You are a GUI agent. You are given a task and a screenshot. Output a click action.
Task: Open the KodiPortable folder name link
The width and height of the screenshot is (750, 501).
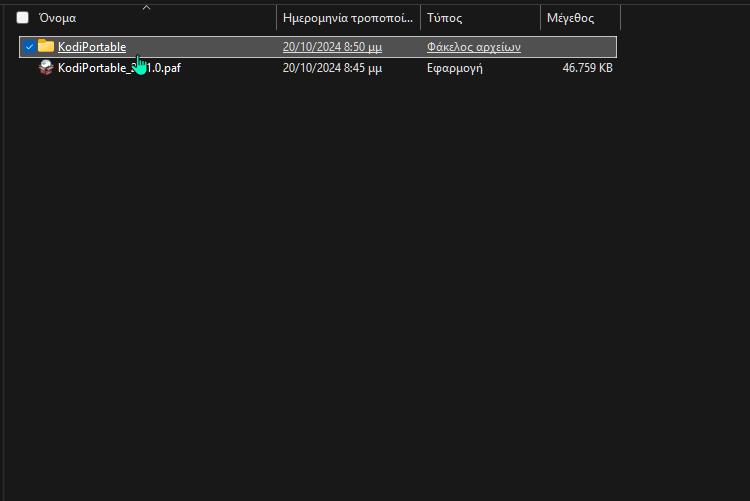point(92,47)
